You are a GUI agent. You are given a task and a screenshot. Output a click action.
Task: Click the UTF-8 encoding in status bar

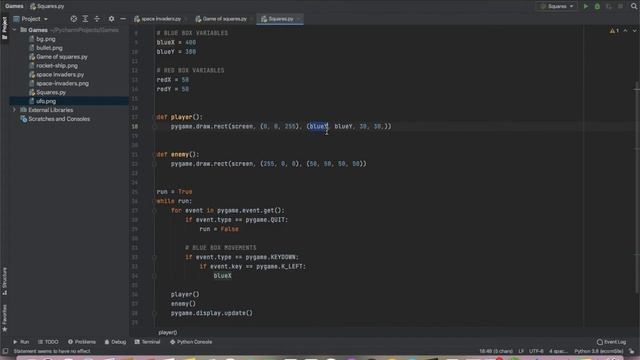click(x=536, y=351)
